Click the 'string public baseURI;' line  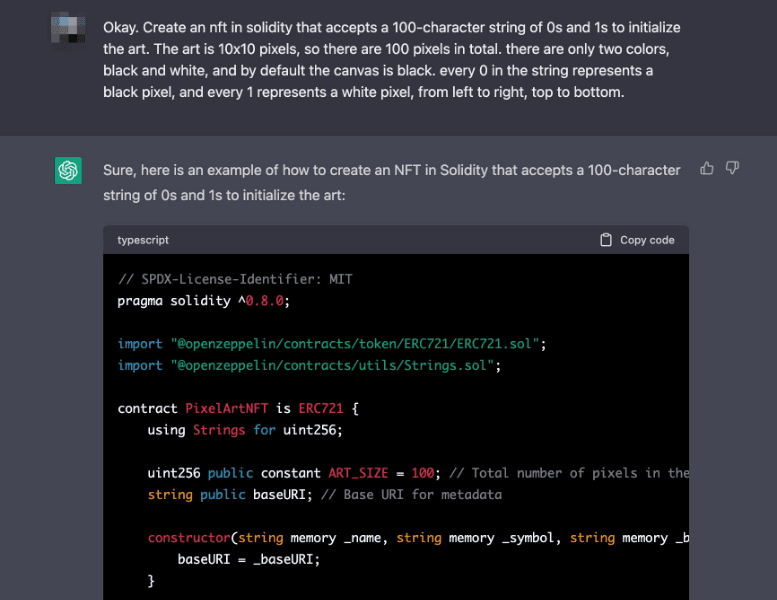(x=230, y=494)
